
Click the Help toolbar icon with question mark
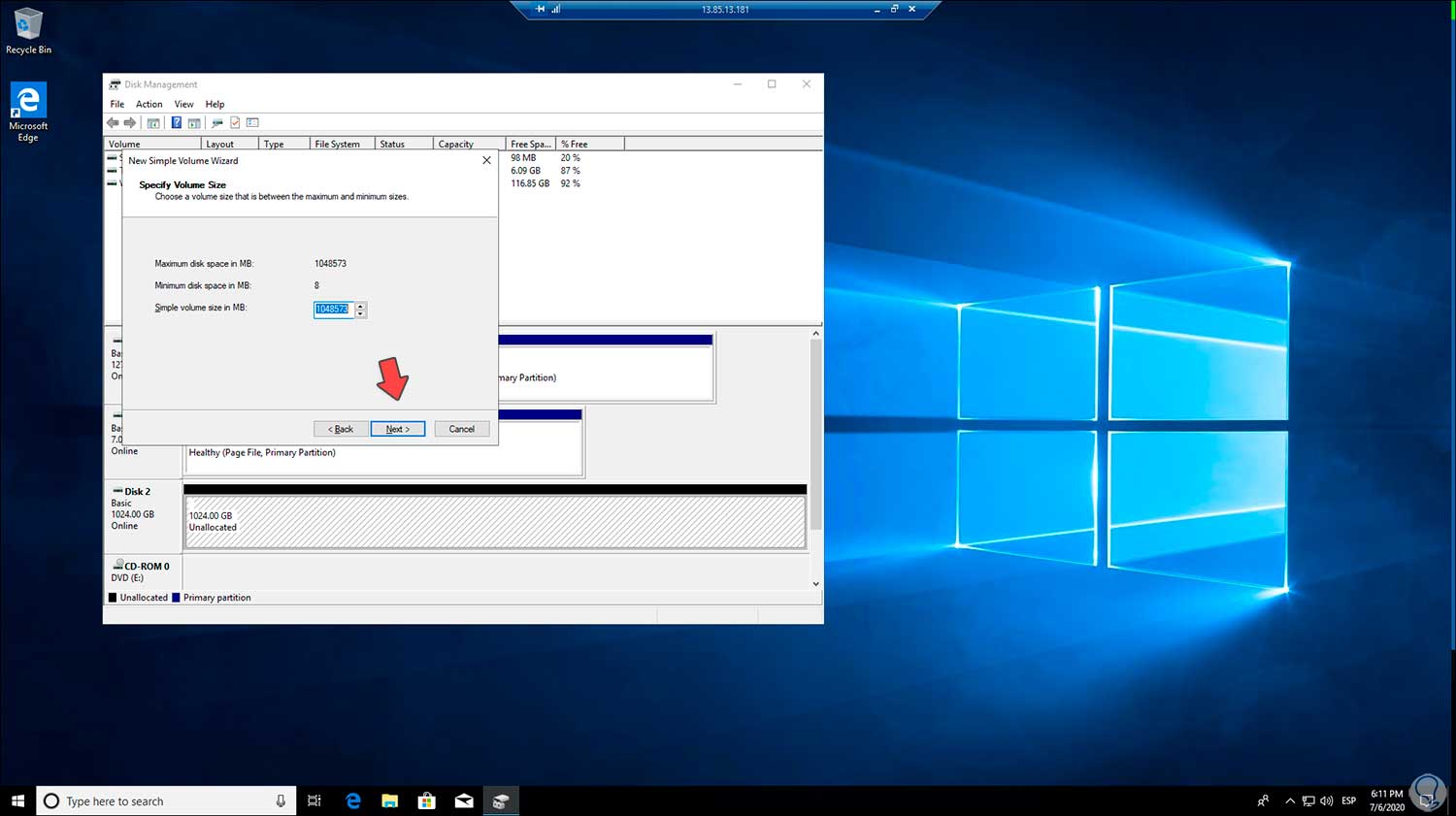(x=176, y=123)
